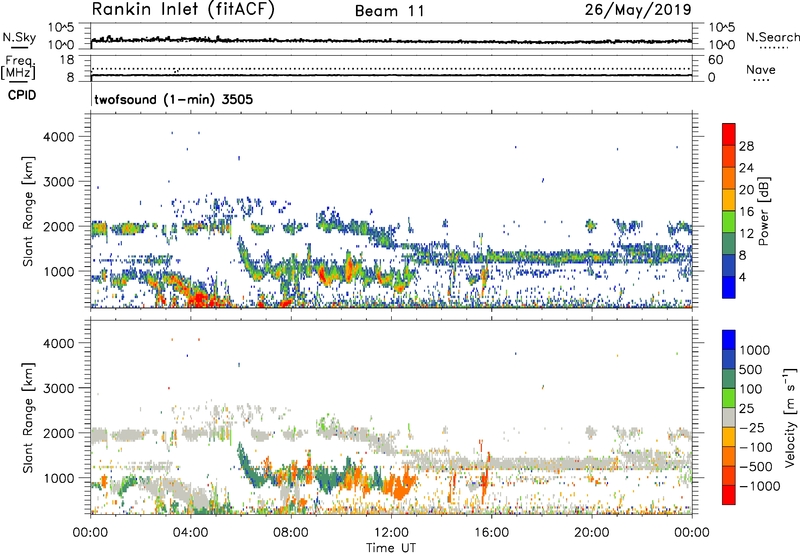Pick the orange -500 to -100 Velocity segment

729,456
